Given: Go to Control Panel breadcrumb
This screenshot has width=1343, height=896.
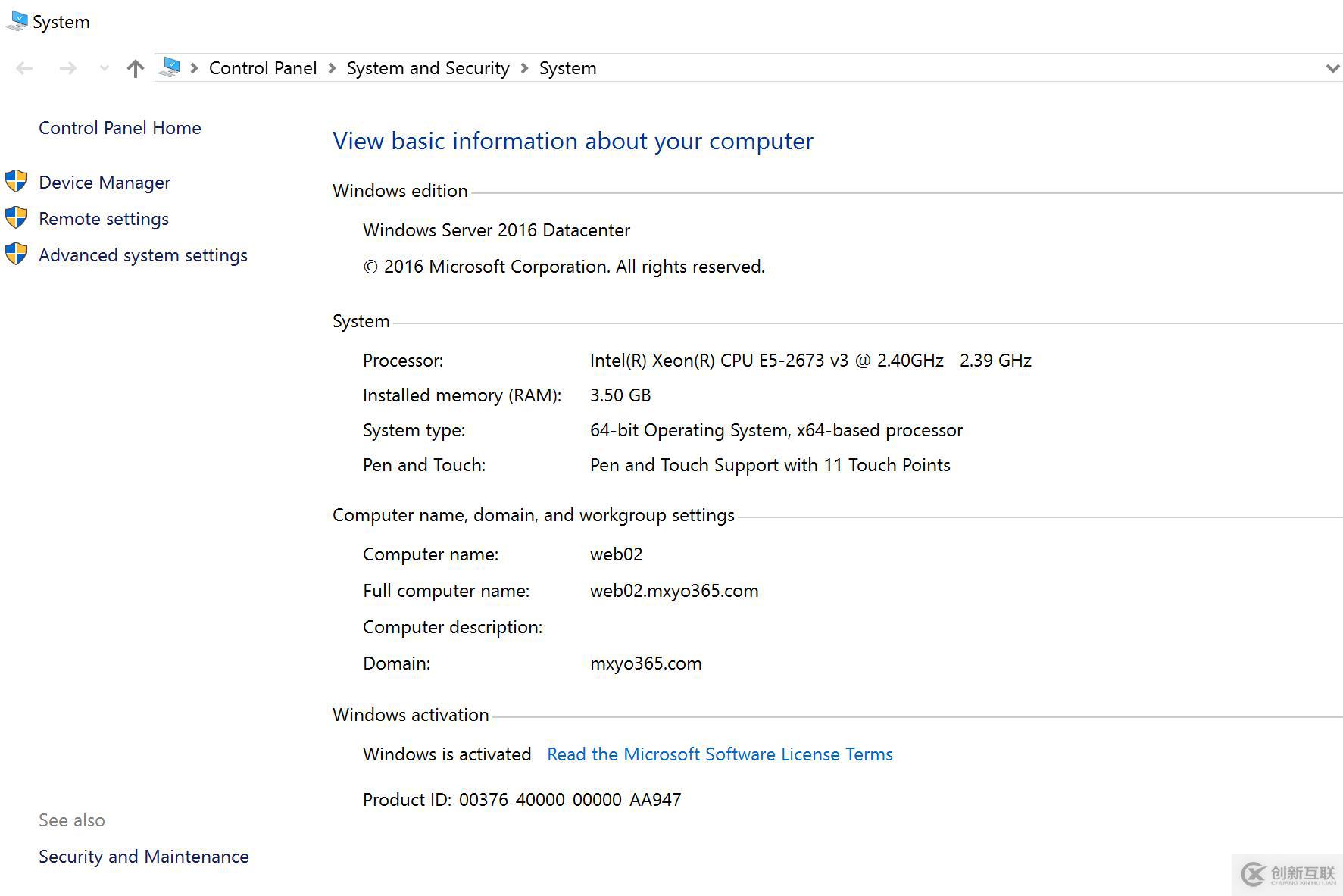Looking at the screenshot, I should tap(263, 68).
